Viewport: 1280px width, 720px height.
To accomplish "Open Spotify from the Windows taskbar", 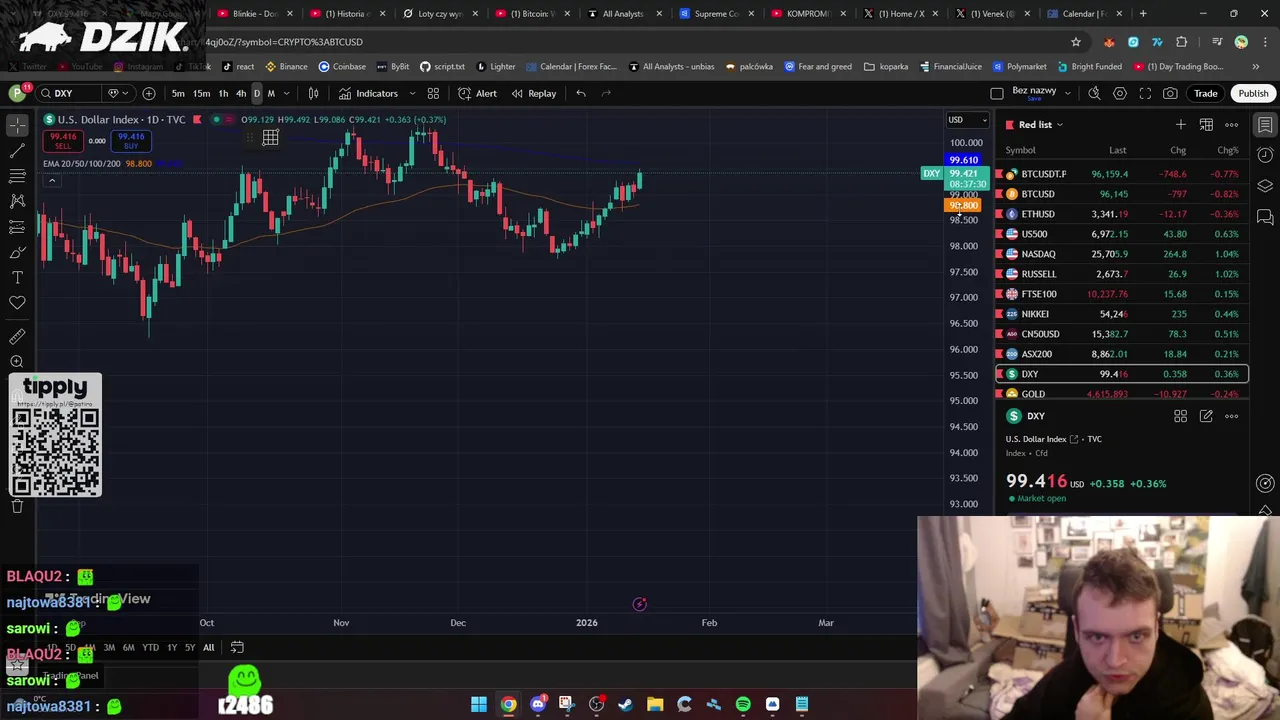I will click(x=743, y=704).
